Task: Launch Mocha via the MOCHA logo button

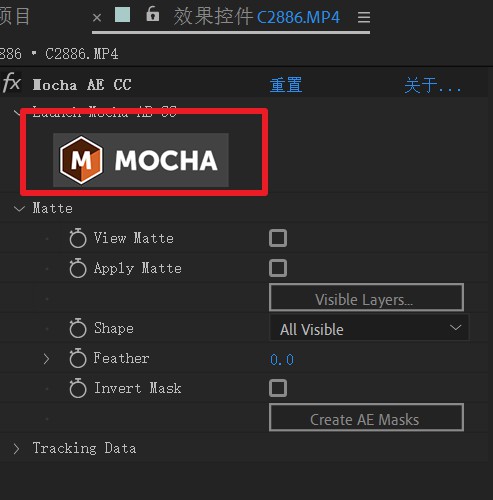Action: click(x=141, y=160)
